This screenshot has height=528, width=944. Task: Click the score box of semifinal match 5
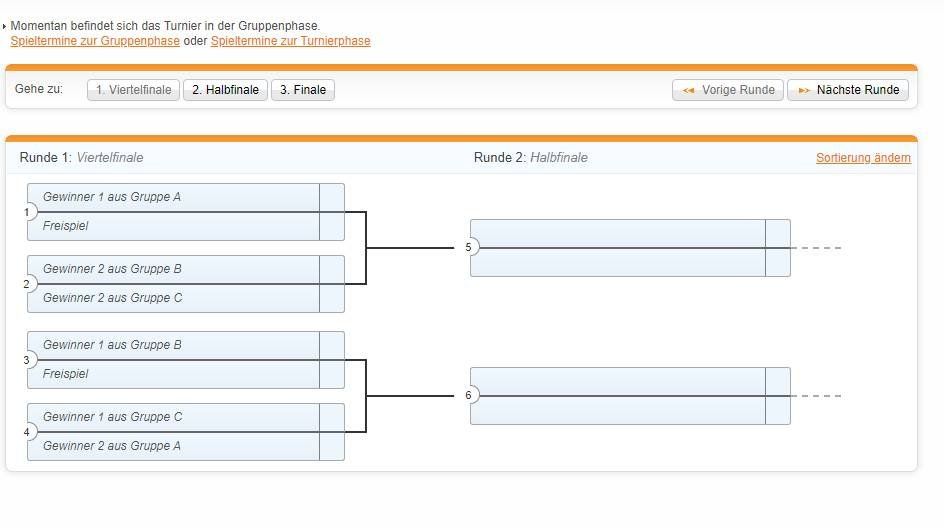778,247
